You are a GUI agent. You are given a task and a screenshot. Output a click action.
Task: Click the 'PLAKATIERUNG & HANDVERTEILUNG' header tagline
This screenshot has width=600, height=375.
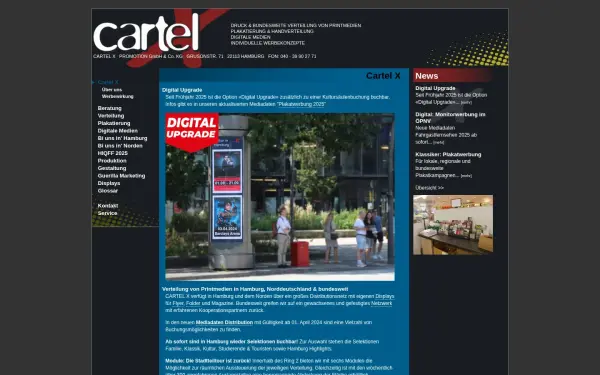pos(272,31)
